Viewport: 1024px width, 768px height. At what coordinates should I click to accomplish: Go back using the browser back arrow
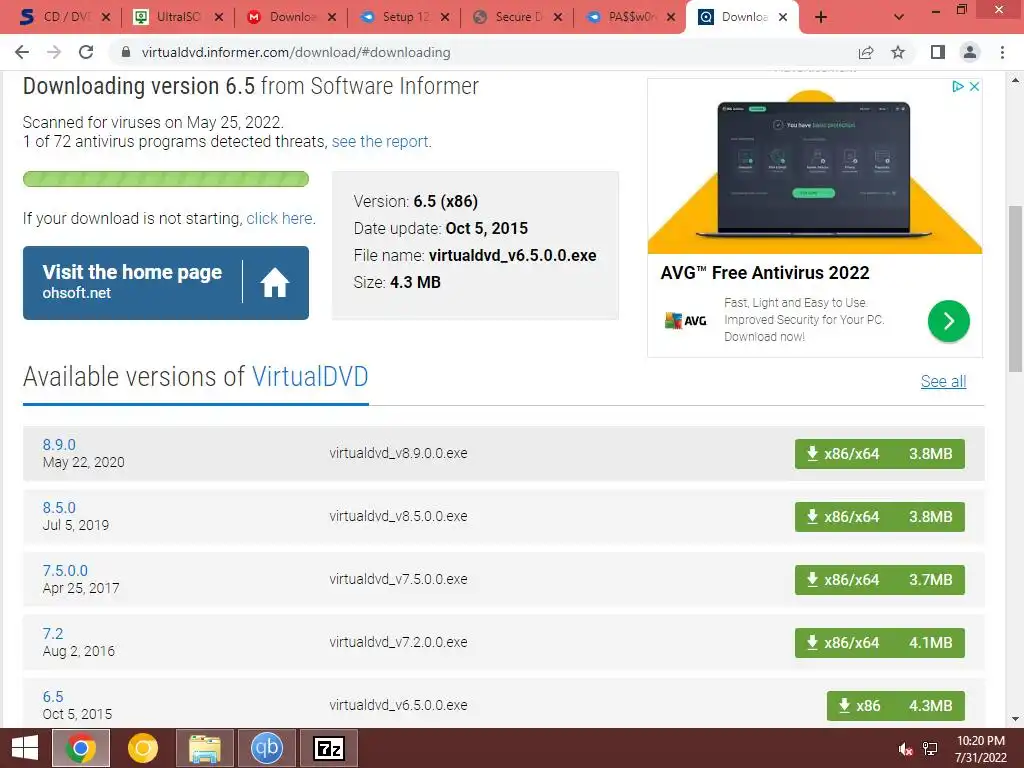[22, 52]
